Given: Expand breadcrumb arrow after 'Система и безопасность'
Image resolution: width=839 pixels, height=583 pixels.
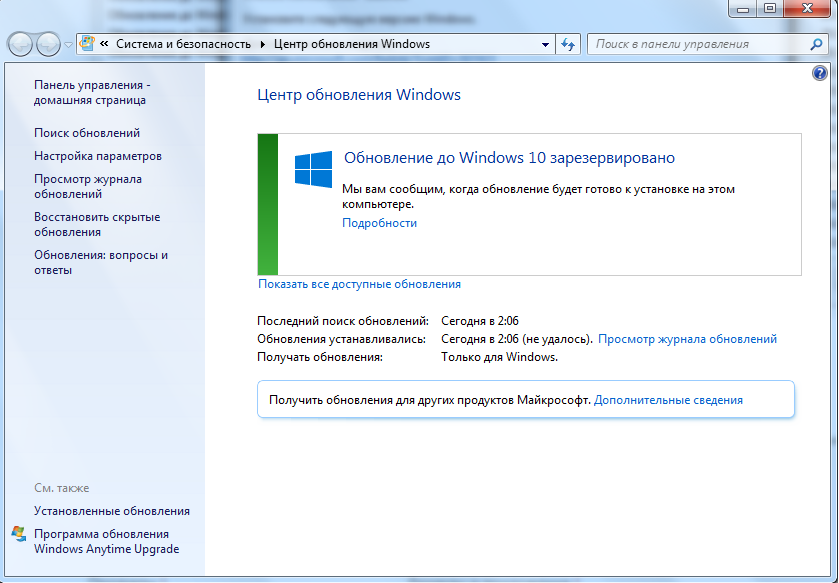Looking at the screenshot, I should click(x=263, y=44).
